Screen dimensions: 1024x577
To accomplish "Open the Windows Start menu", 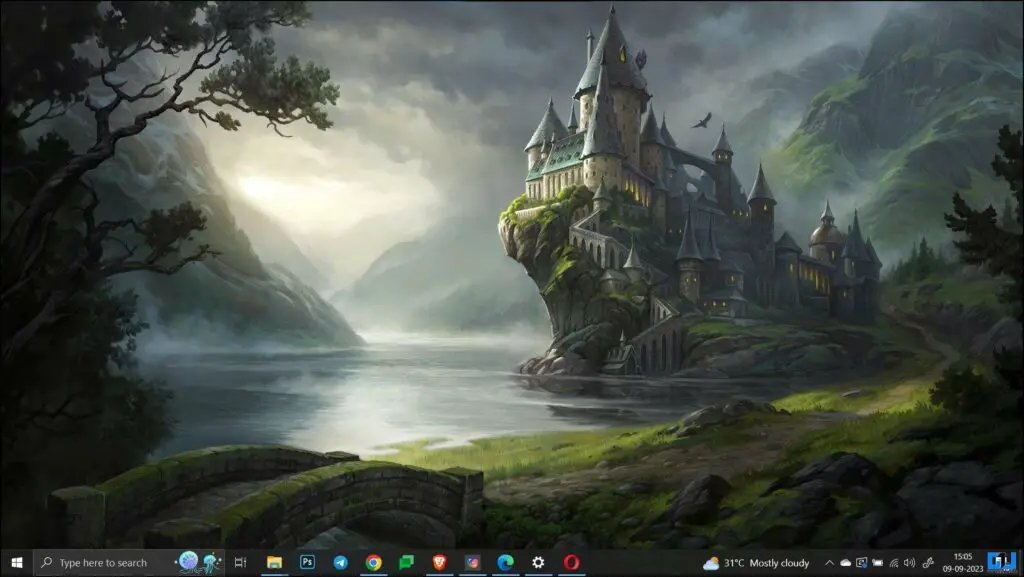I will [x=16, y=563].
